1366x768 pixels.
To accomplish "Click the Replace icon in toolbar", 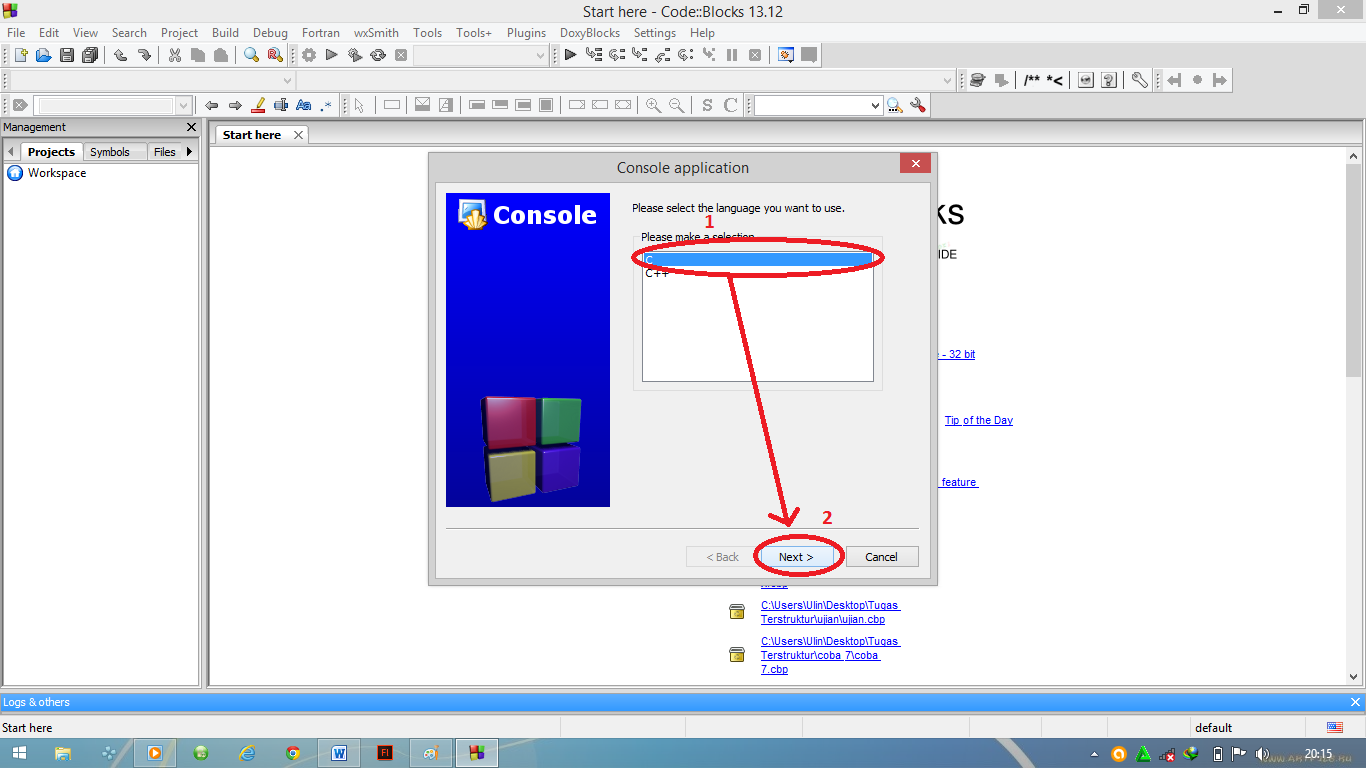I will coord(275,55).
